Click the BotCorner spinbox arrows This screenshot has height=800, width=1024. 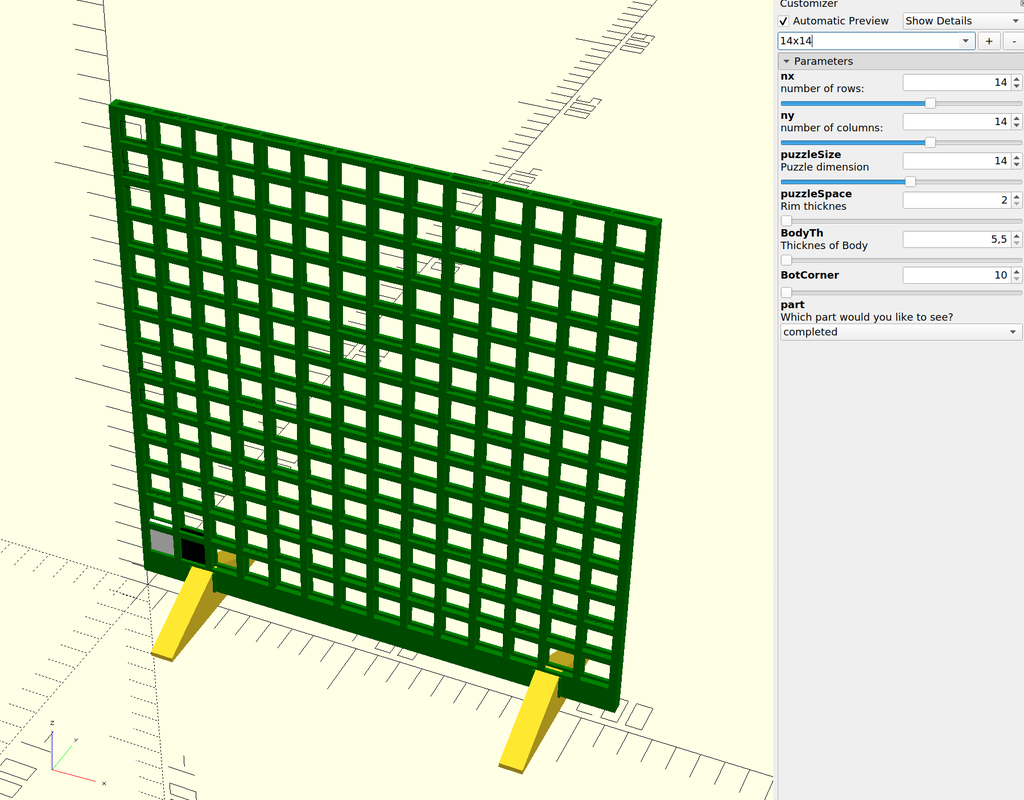click(x=1017, y=275)
